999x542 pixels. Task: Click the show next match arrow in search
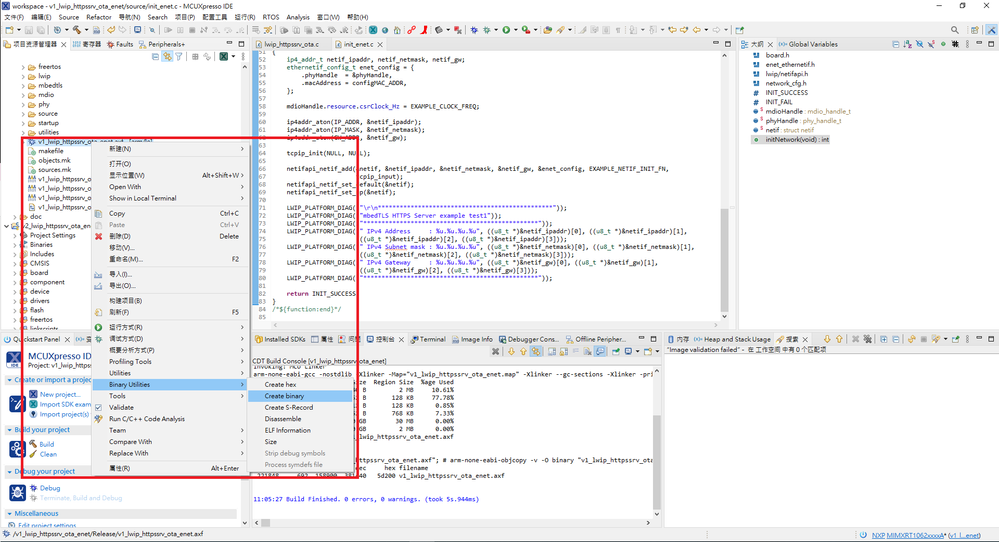click(827, 339)
